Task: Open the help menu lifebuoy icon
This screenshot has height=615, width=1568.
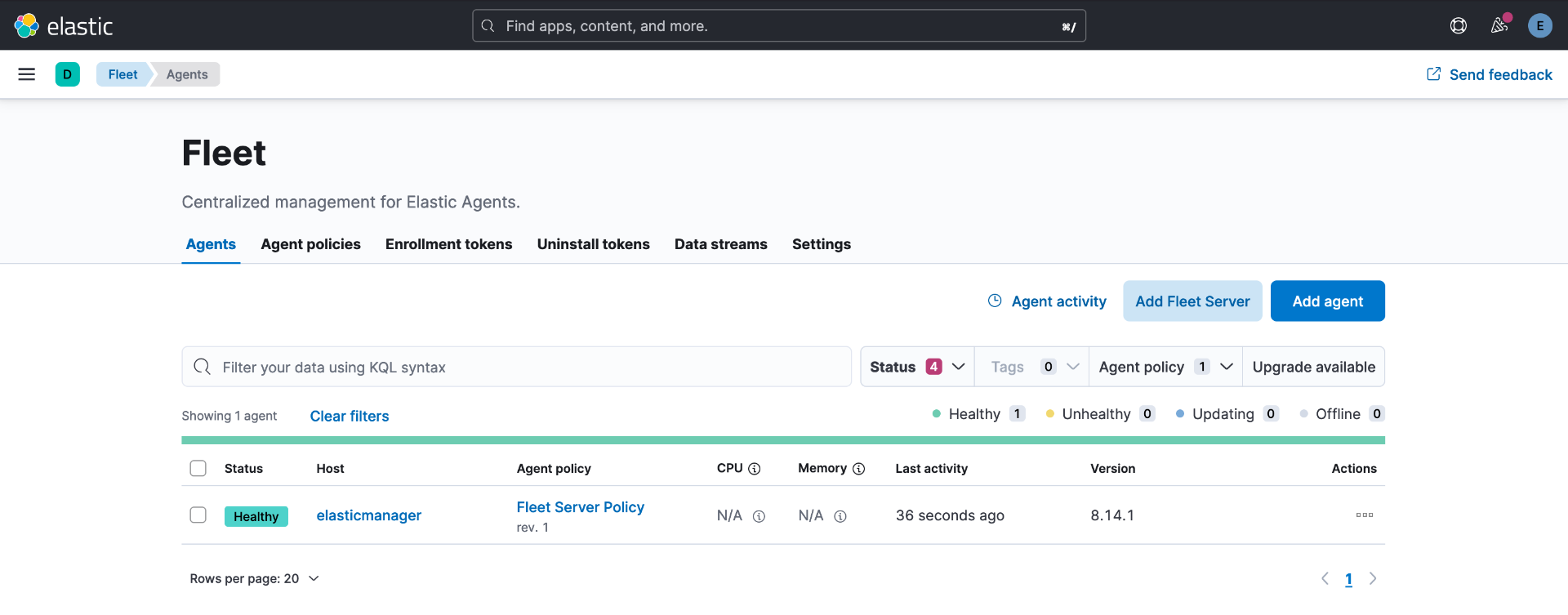Action: 1459,25
